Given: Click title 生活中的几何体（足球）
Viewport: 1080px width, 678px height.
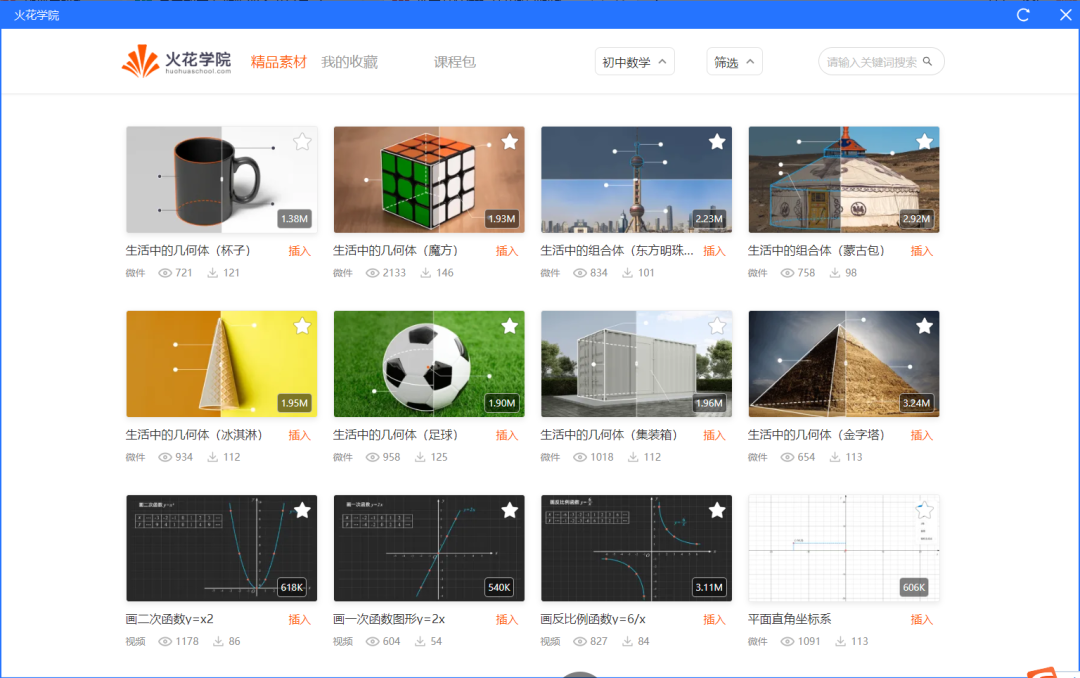Looking at the screenshot, I should [x=395, y=435].
